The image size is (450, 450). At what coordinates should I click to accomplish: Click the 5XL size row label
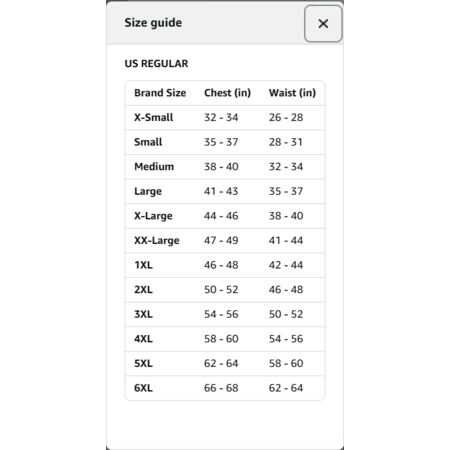pyautogui.click(x=143, y=363)
